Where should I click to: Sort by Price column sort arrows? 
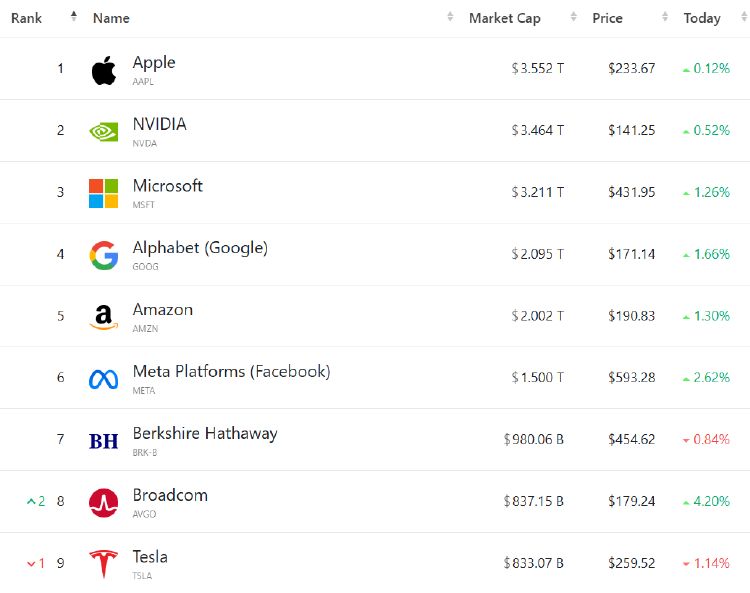[x=665, y=17]
